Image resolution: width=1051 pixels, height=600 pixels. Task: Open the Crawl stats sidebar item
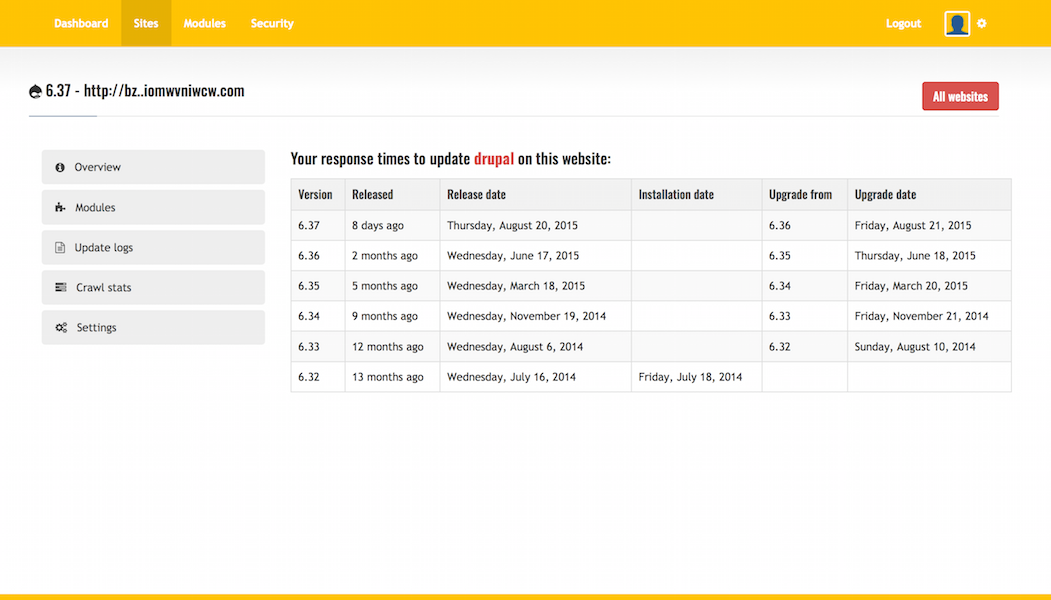(153, 287)
